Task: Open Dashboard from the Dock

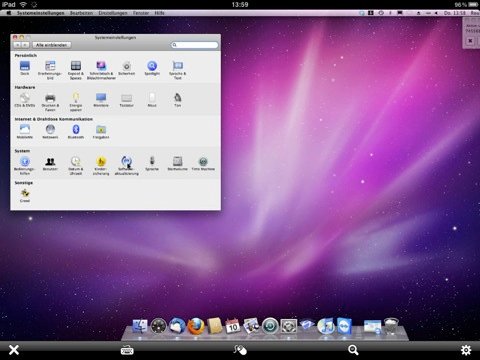Action: point(158,326)
